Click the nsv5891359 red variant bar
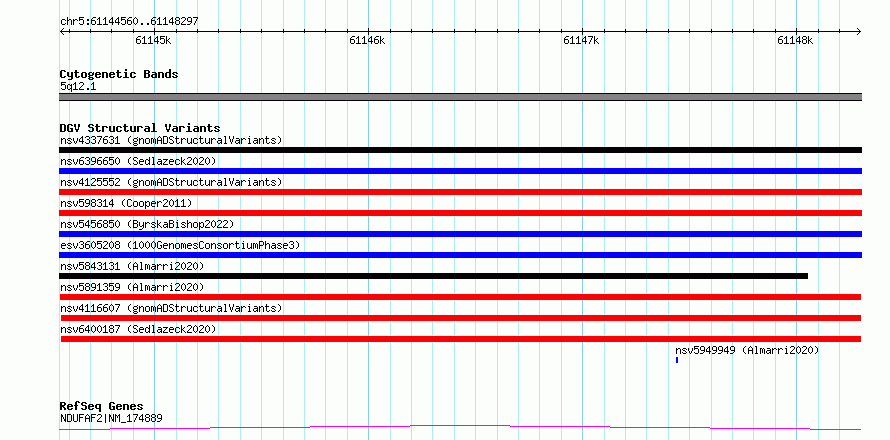This screenshot has width=890, height=440. click(x=460, y=297)
